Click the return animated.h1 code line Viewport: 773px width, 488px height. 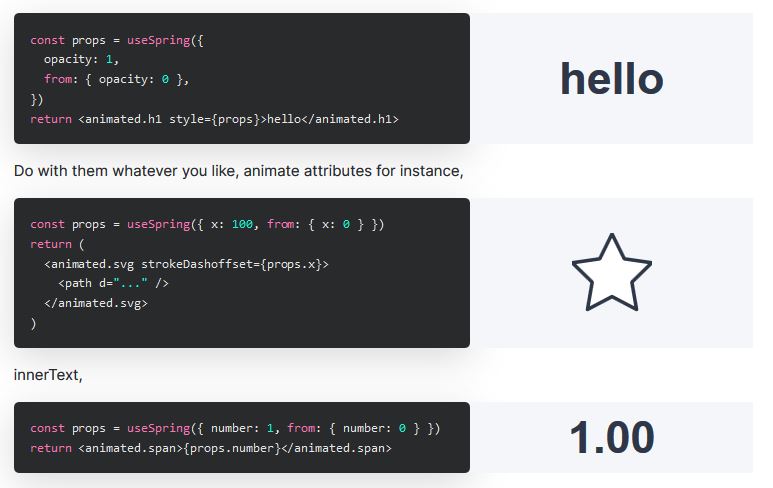214,119
